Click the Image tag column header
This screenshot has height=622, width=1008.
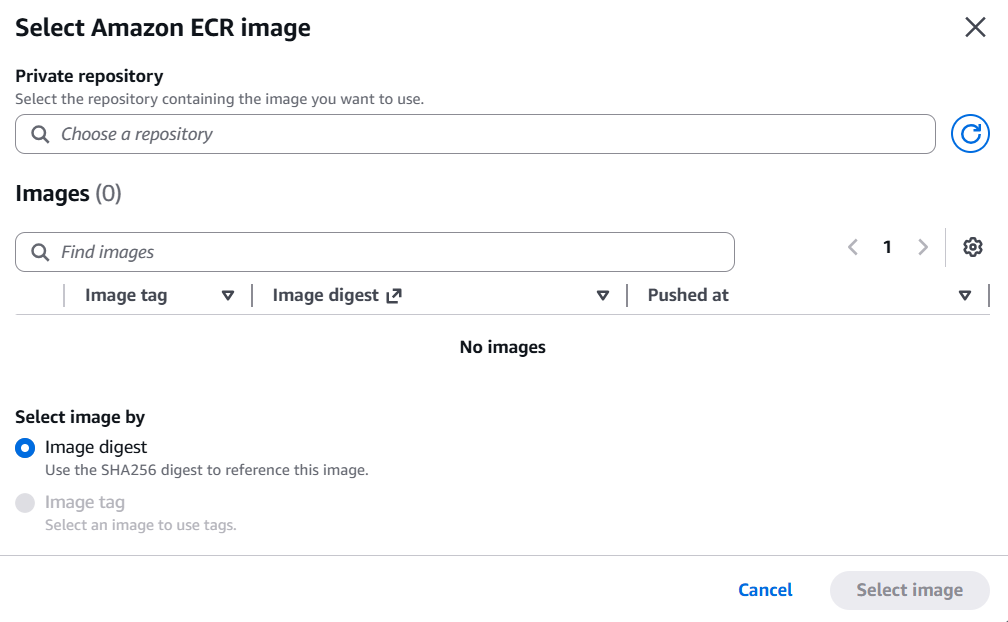point(126,295)
